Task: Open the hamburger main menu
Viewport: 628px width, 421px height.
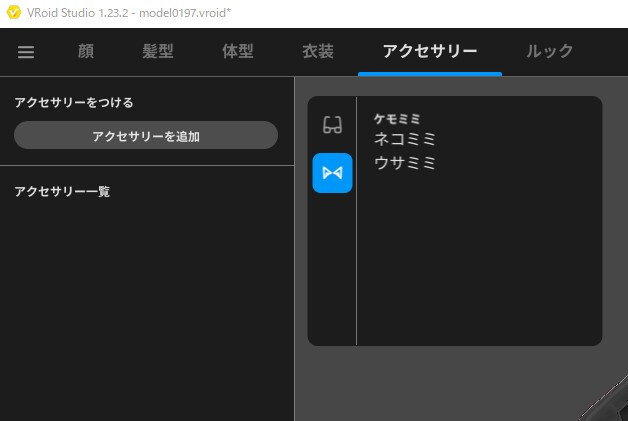Action: [x=26, y=53]
